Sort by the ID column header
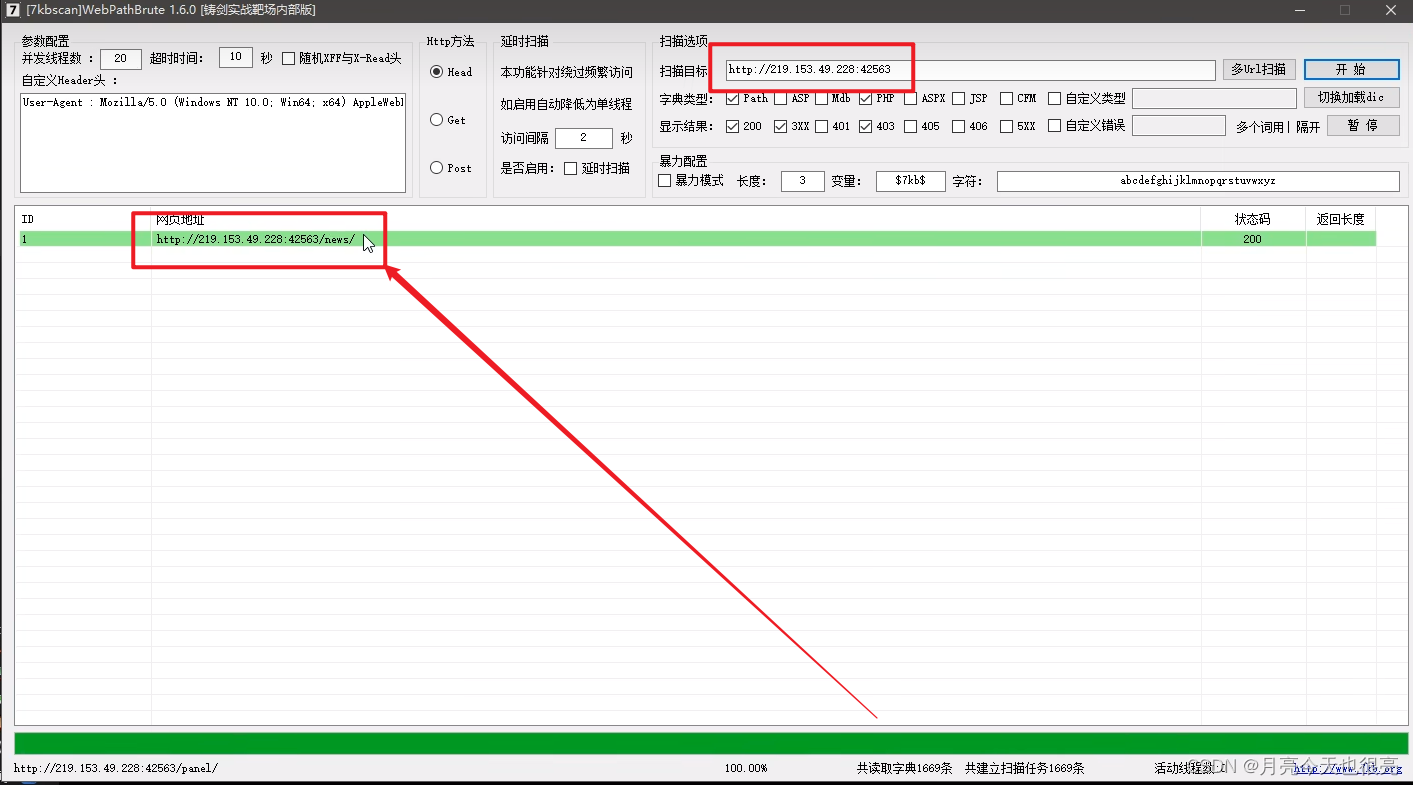The width and height of the screenshot is (1413, 785). tap(84, 219)
